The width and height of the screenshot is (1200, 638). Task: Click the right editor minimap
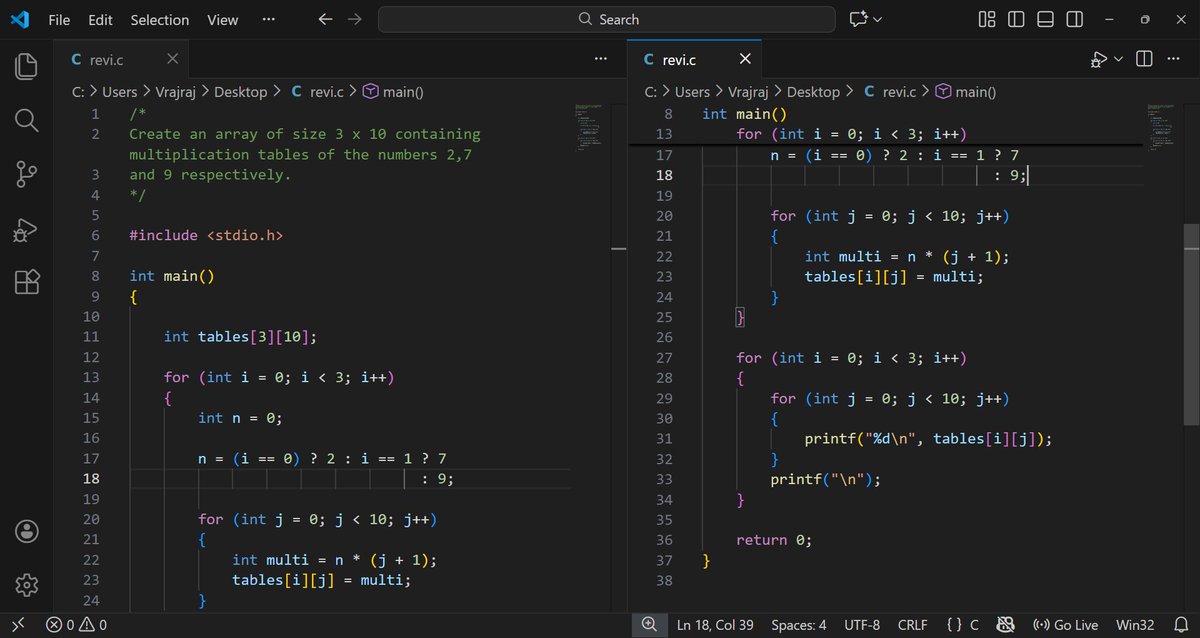pos(1162,126)
